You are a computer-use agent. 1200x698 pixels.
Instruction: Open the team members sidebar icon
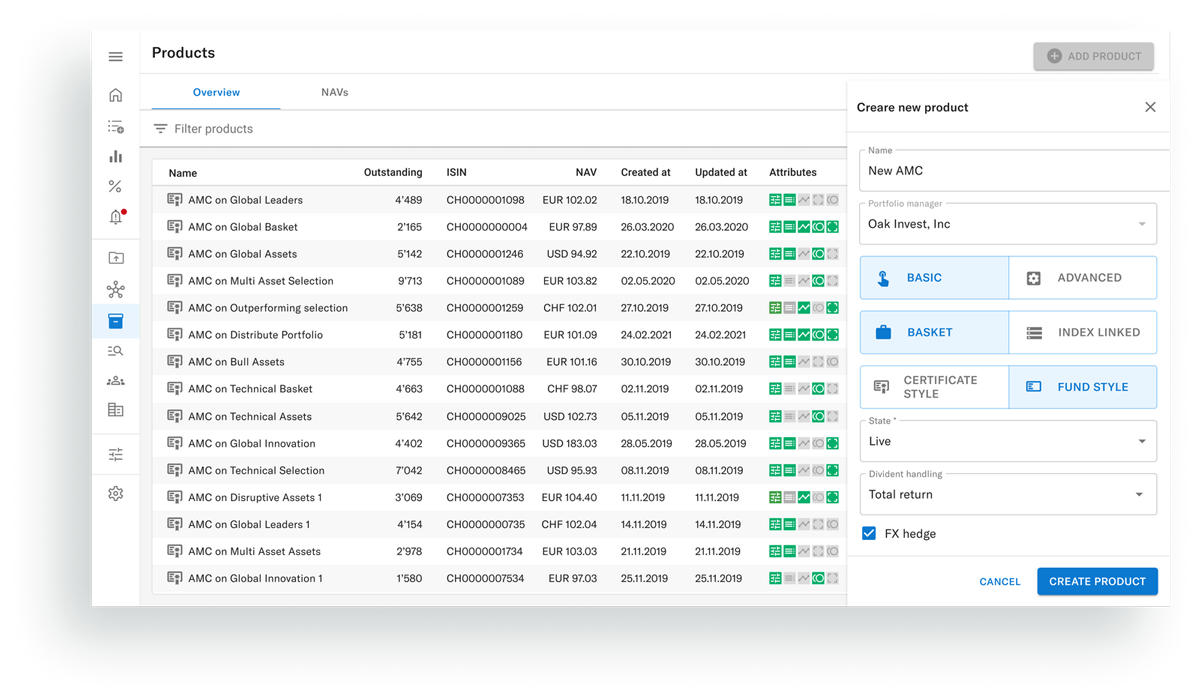tap(115, 381)
